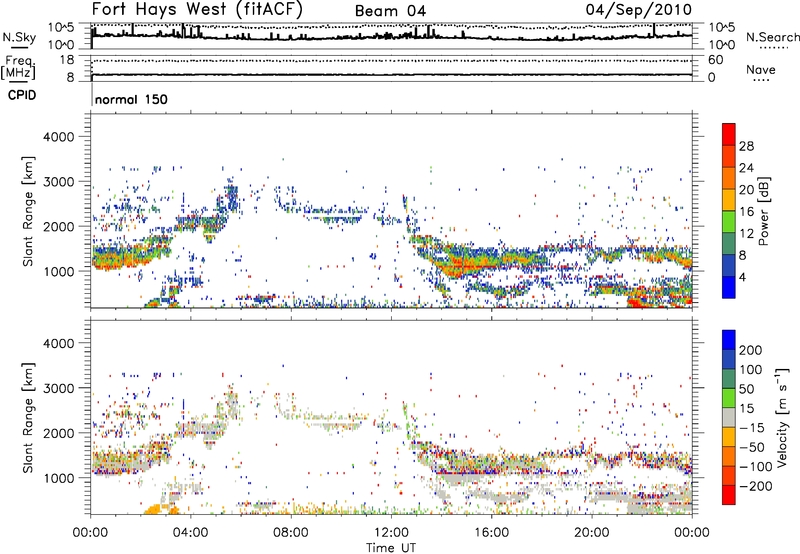
Task: Click the red top segment of power colorbar
Action: point(729,134)
